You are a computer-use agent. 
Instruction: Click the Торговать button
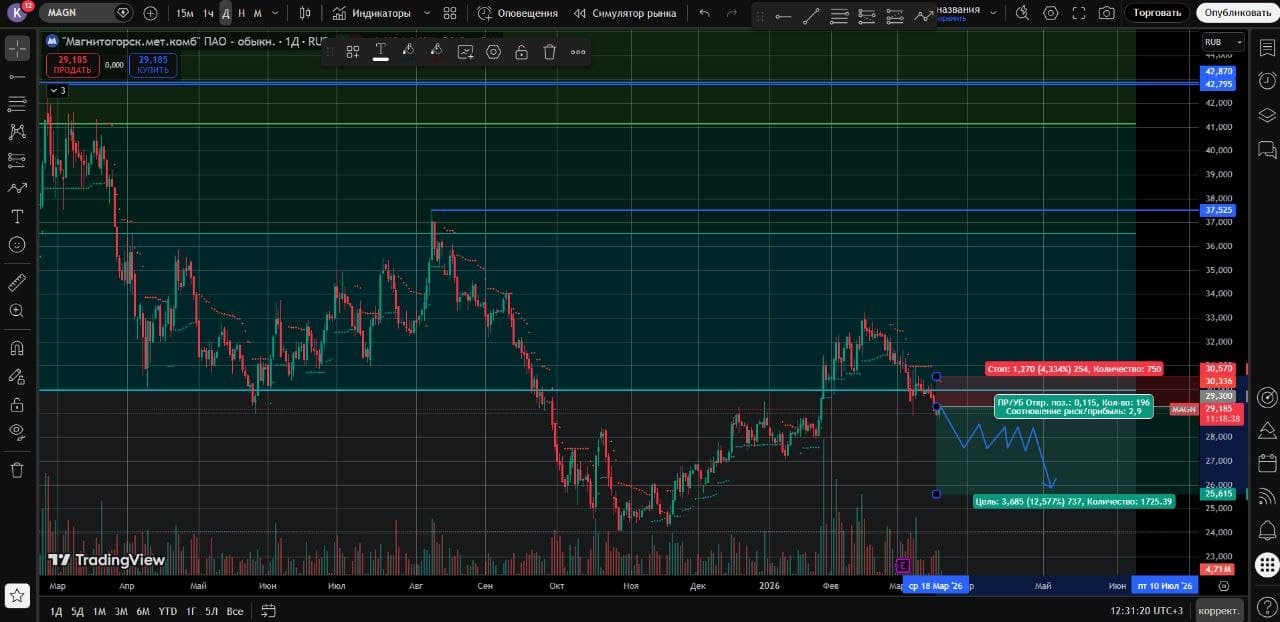coord(1157,13)
